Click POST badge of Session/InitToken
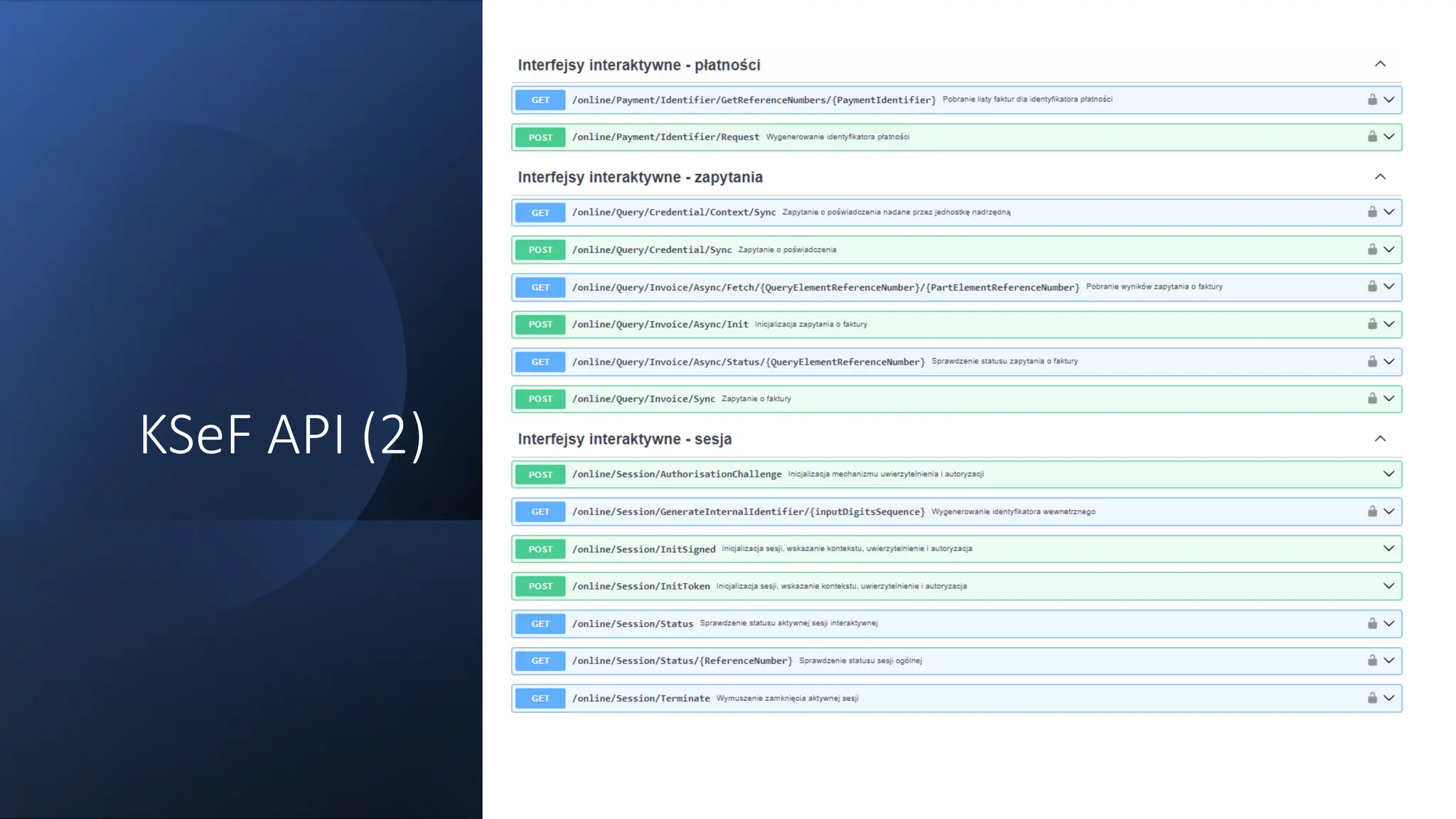The image size is (1456, 819). [540, 587]
